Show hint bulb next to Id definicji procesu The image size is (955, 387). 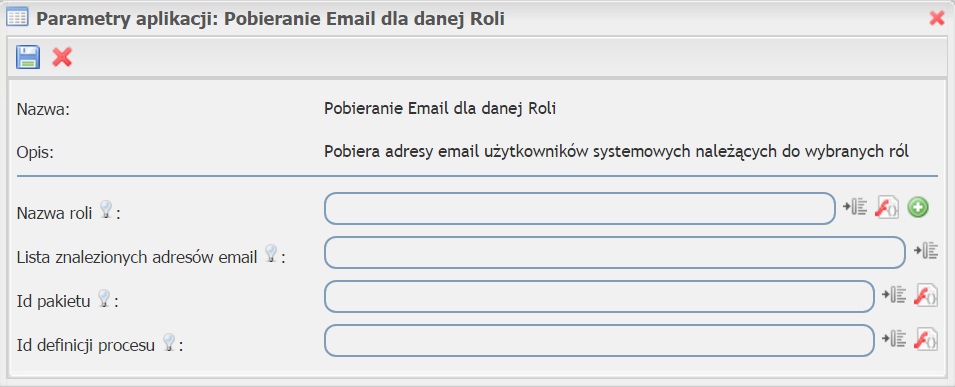pyautogui.click(x=169, y=342)
